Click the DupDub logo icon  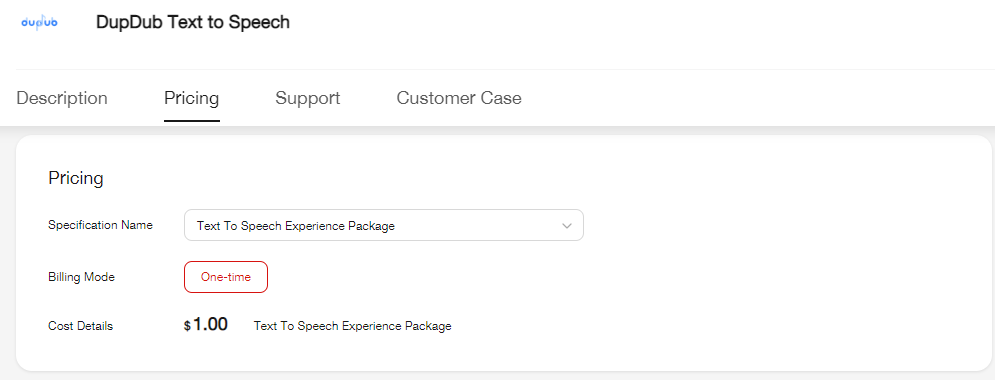(x=39, y=22)
